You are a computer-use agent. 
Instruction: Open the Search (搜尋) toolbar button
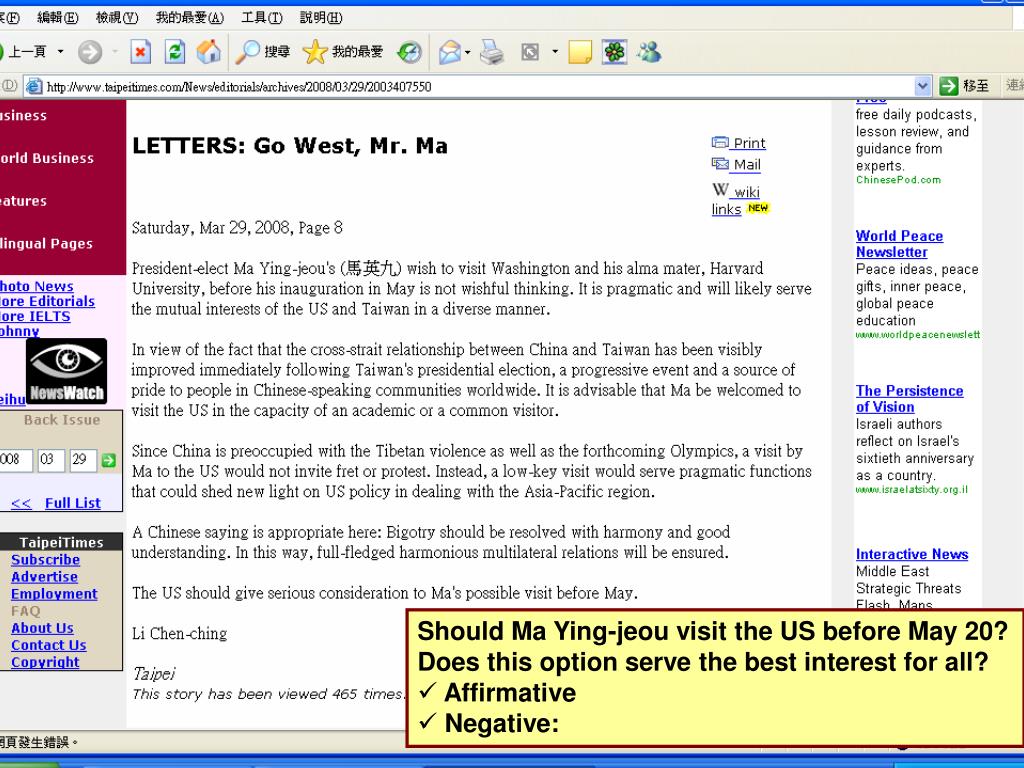[262, 52]
